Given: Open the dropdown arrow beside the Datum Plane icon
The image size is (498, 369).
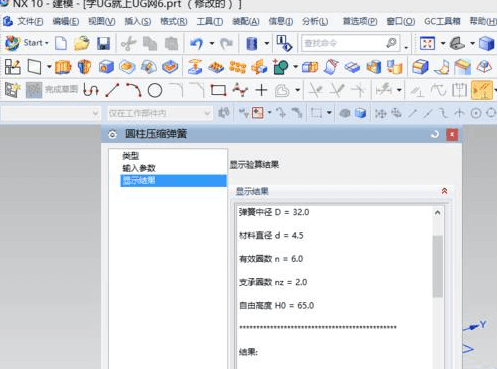Looking at the screenshot, I should pyautogui.click(x=49, y=67).
